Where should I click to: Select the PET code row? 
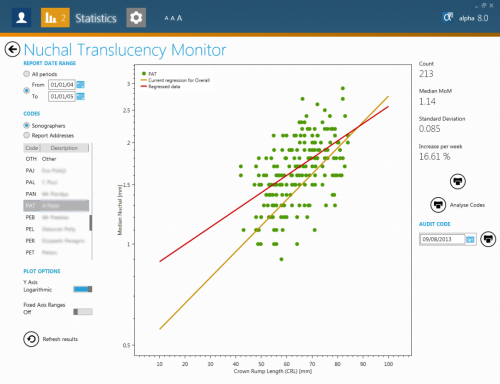pos(56,252)
